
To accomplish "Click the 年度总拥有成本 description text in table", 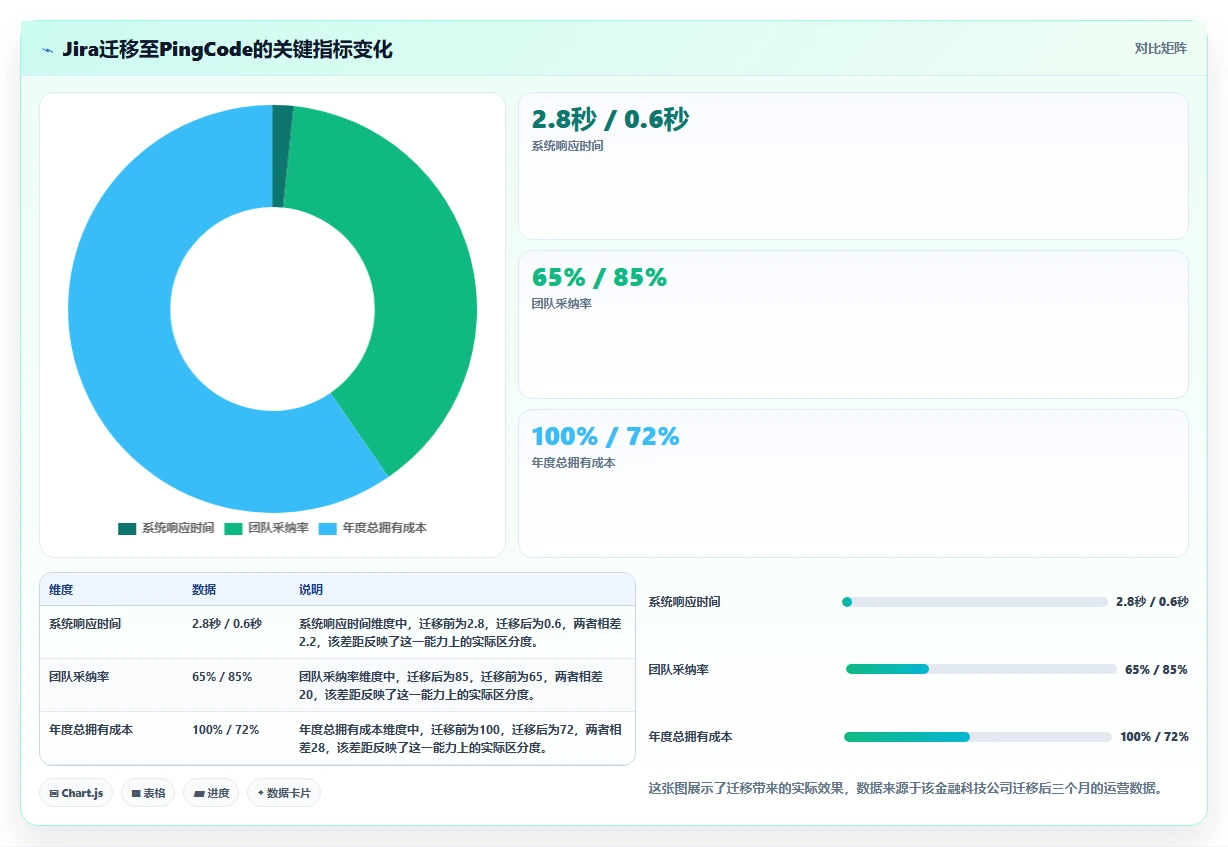I will coord(460,738).
